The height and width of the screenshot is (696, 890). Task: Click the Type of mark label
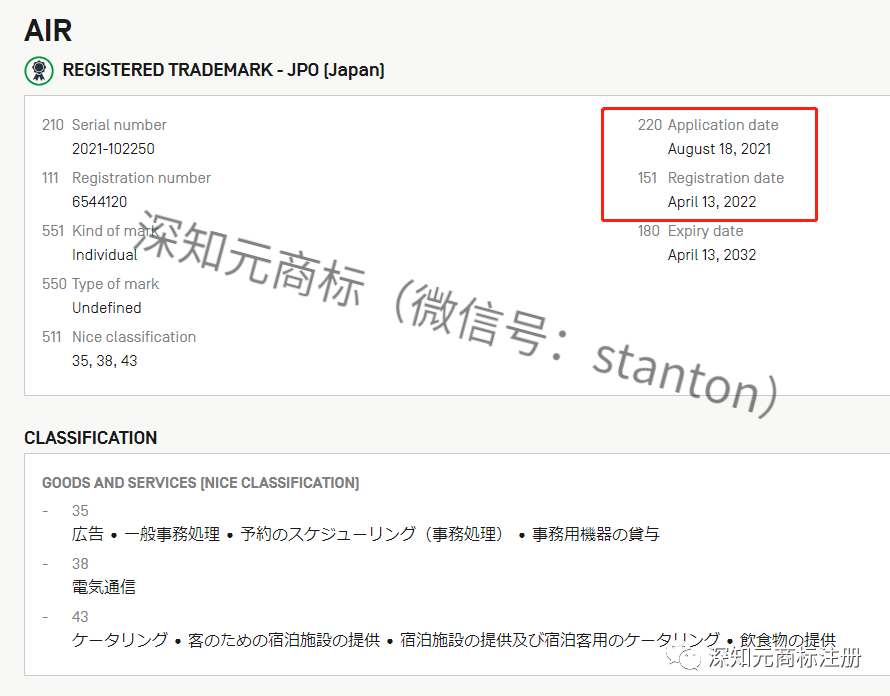[116, 284]
